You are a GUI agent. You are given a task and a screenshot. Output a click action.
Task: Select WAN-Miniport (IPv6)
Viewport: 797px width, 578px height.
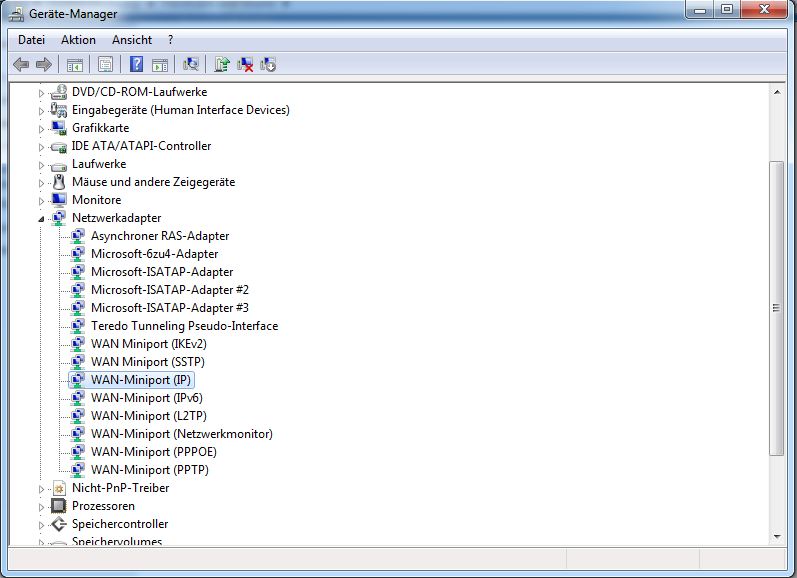tap(146, 398)
